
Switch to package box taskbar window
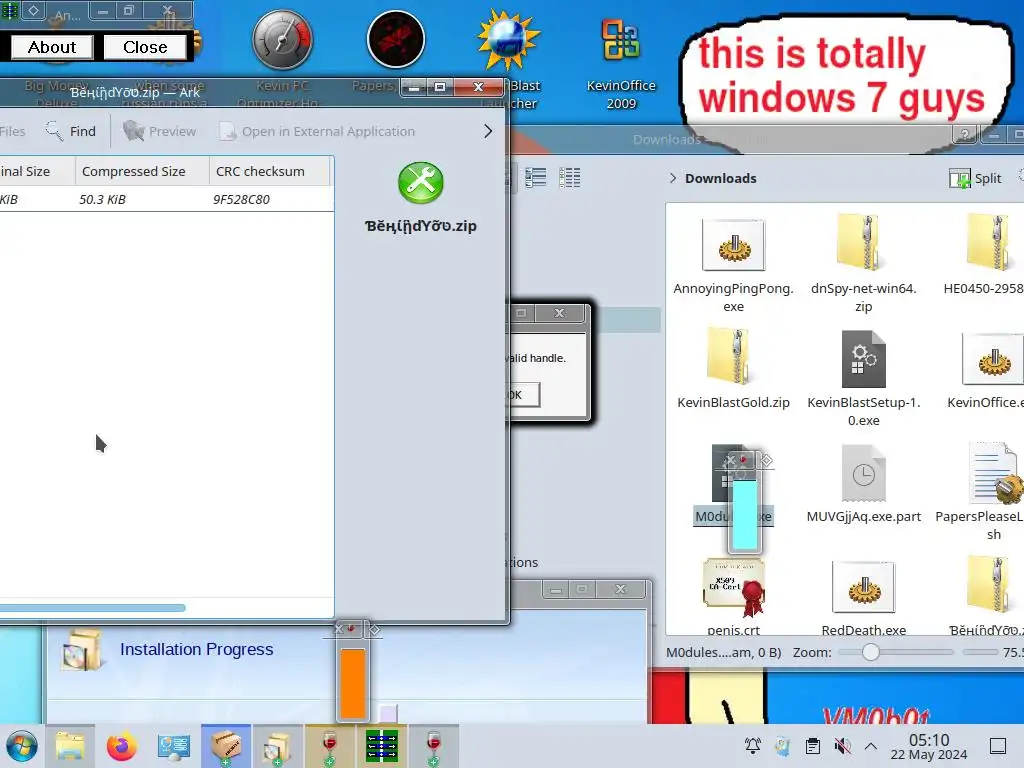[x=226, y=746]
